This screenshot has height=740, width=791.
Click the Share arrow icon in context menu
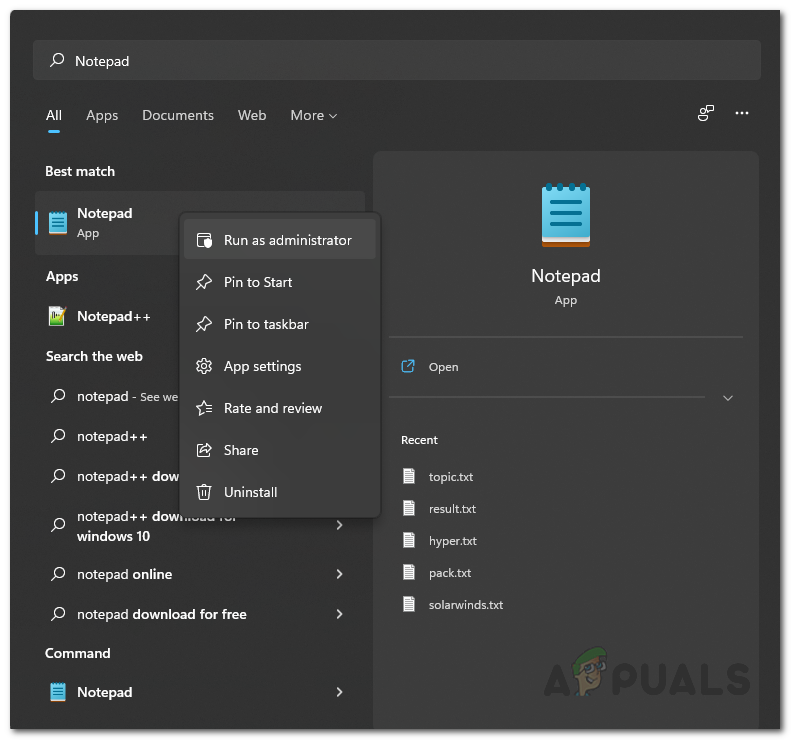coord(204,450)
